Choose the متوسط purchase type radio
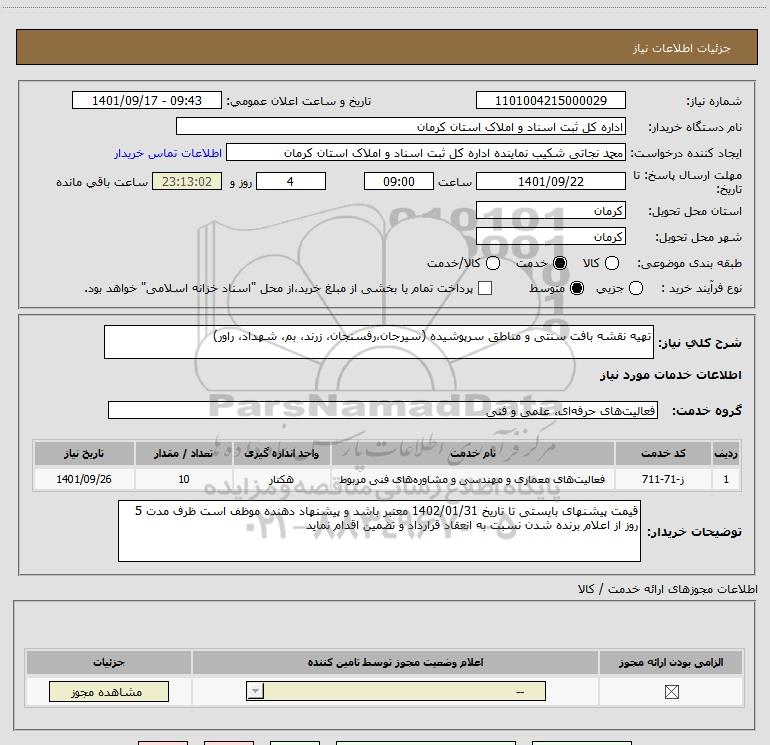 coord(577,288)
